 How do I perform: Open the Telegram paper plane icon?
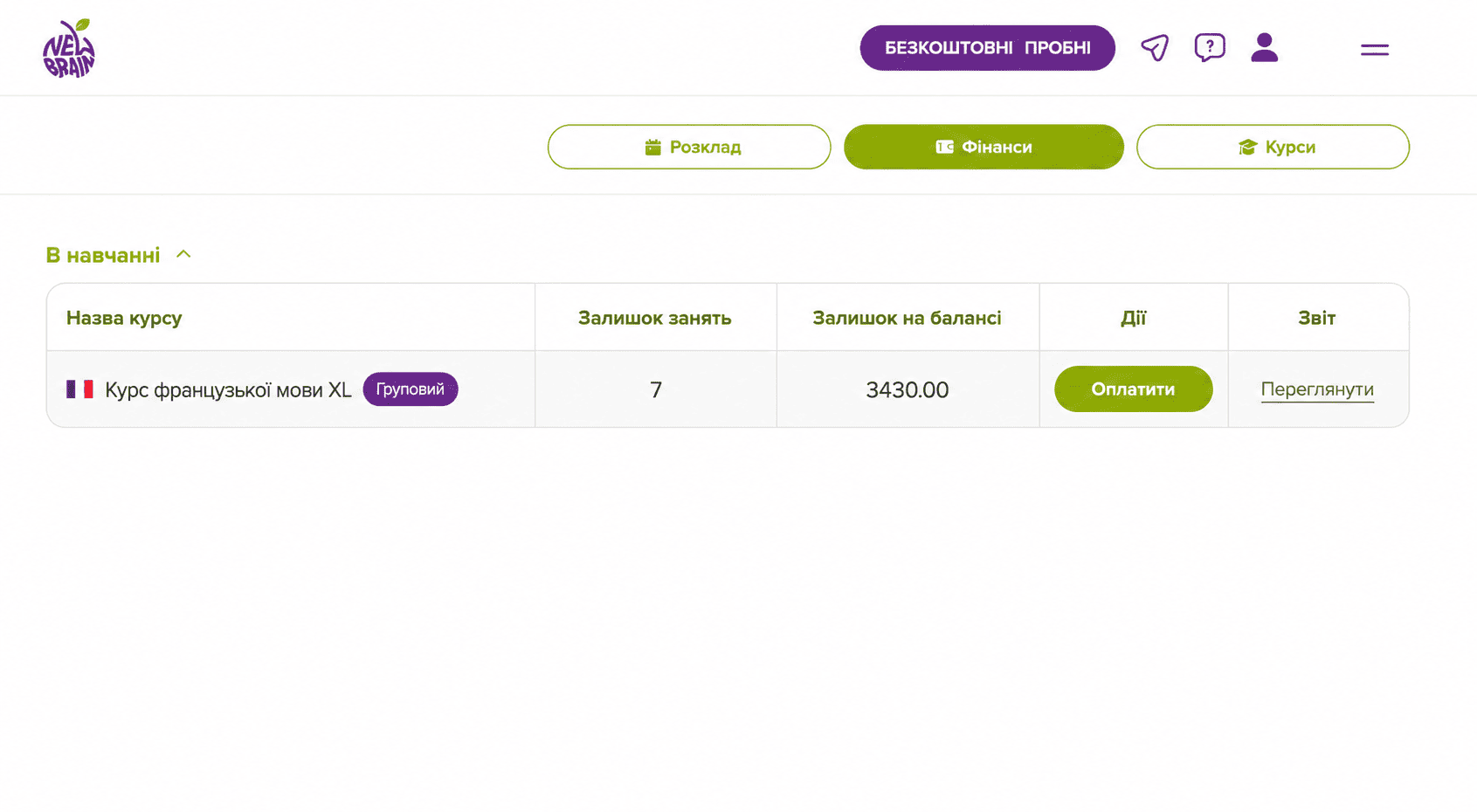click(1155, 47)
